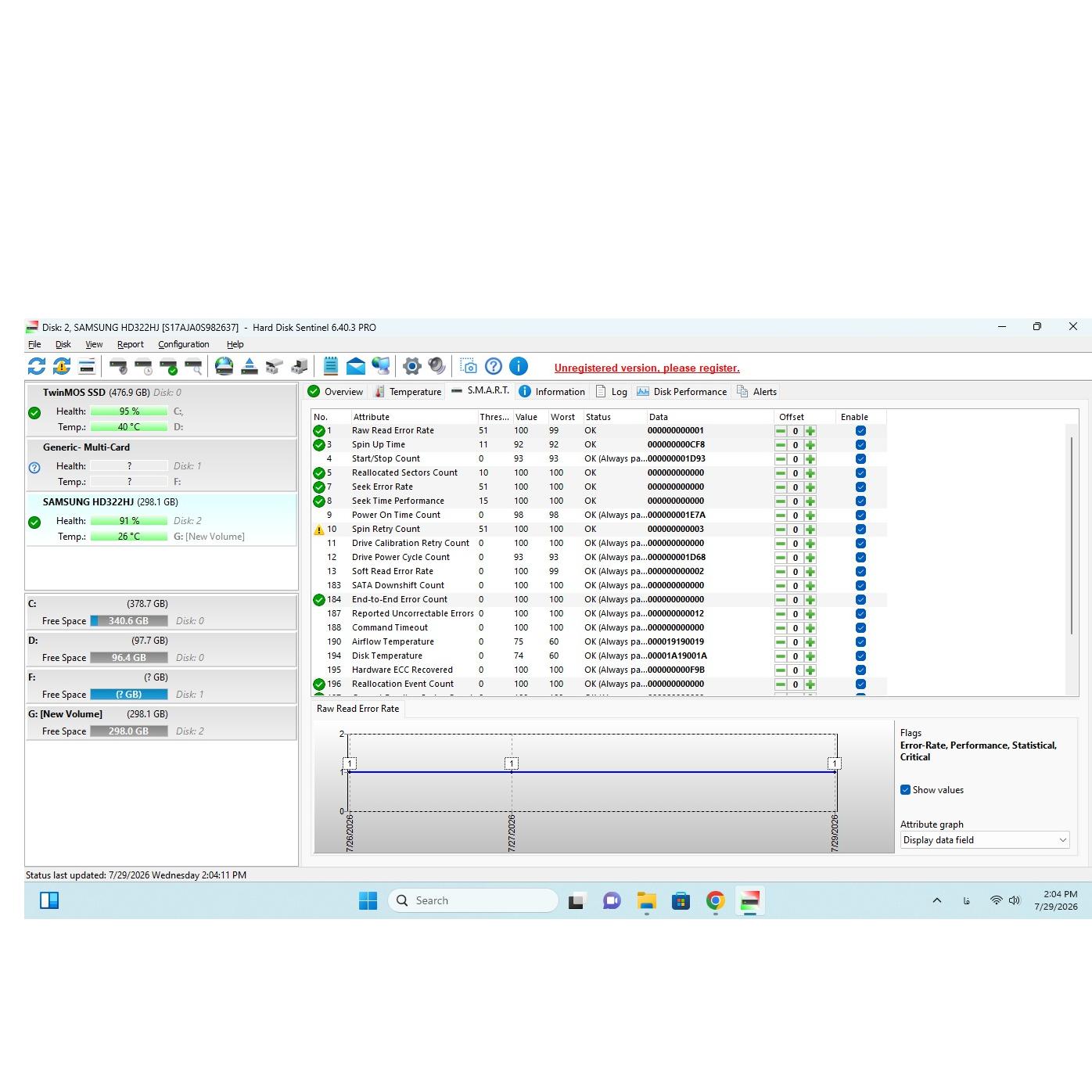The width and height of the screenshot is (1092, 1092).
Task: Decrease offset for Command Timeout
Action: (781, 628)
